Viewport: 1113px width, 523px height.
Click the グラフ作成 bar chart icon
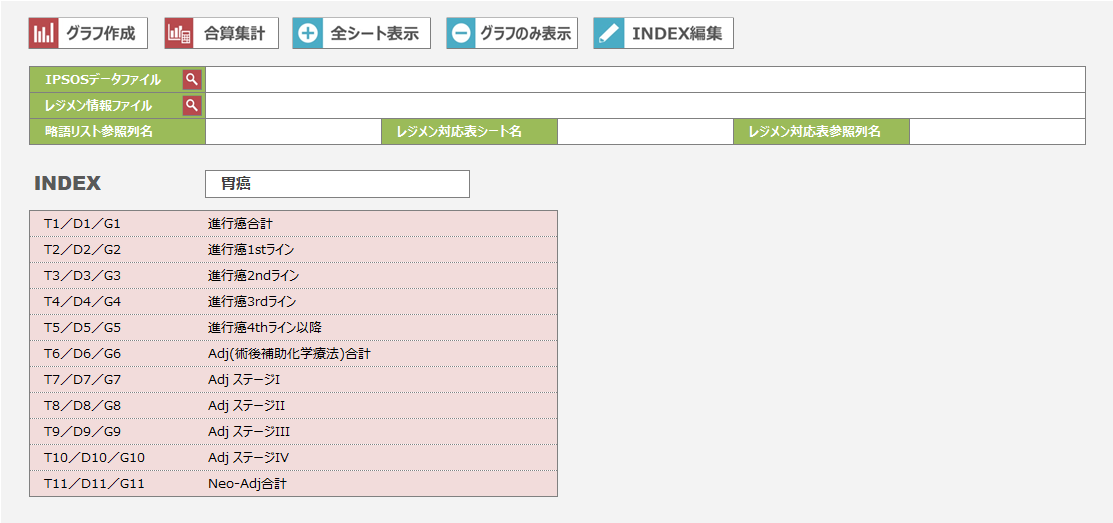point(44,33)
